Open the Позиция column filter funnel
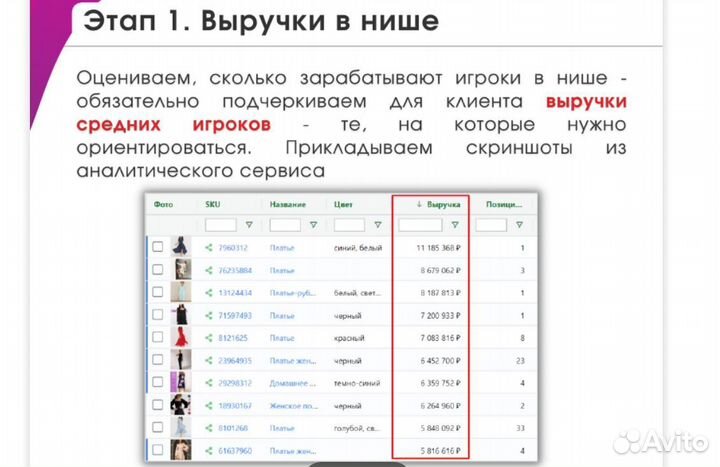Viewport: 720px width, 467px height. [x=519, y=225]
